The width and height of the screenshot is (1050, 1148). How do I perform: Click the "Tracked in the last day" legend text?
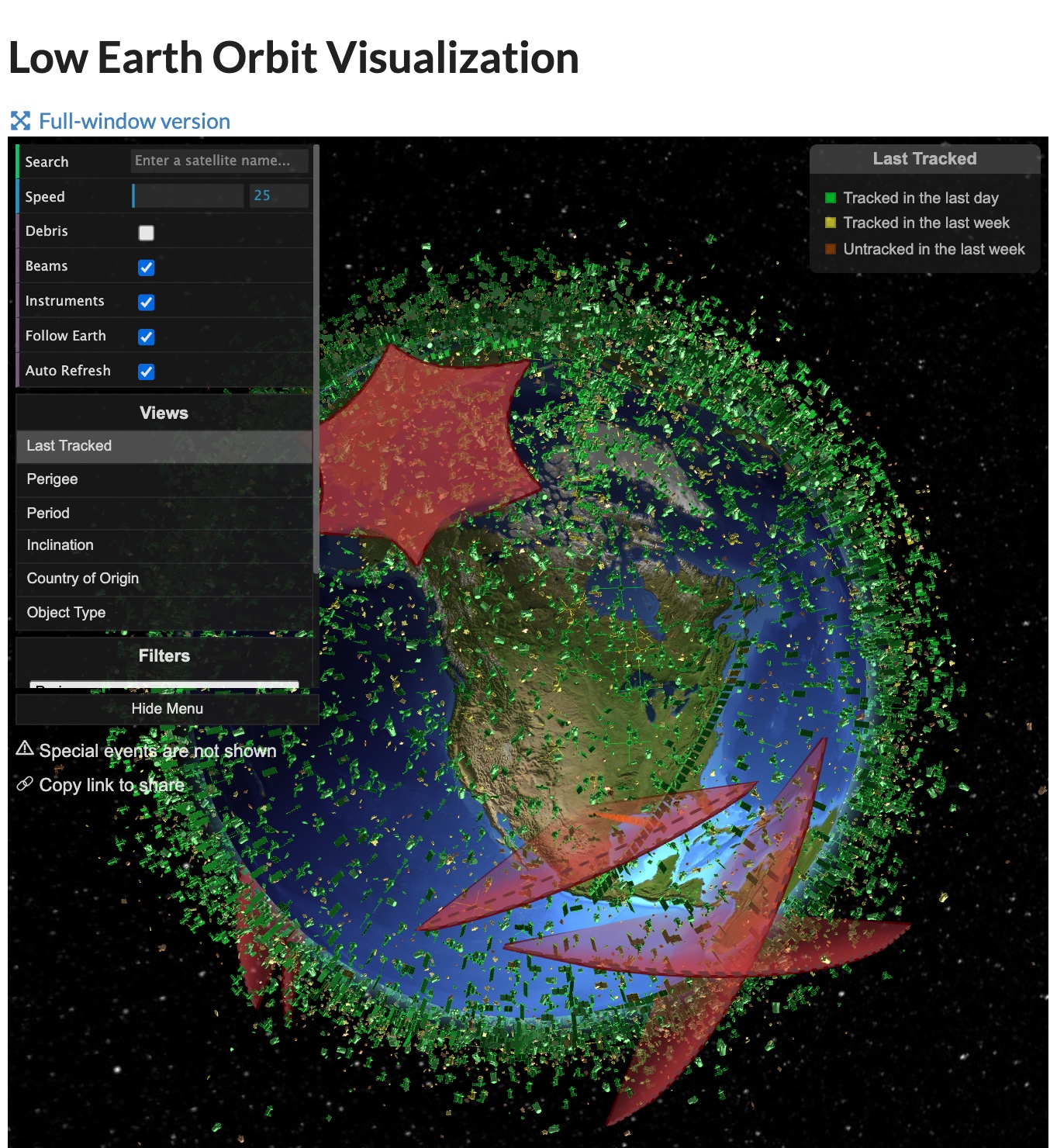pyautogui.click(x=921, y=198)
